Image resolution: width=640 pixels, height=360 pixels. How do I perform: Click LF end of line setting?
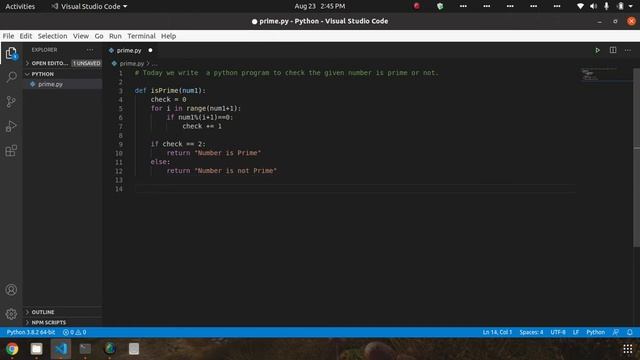[576, 332]
